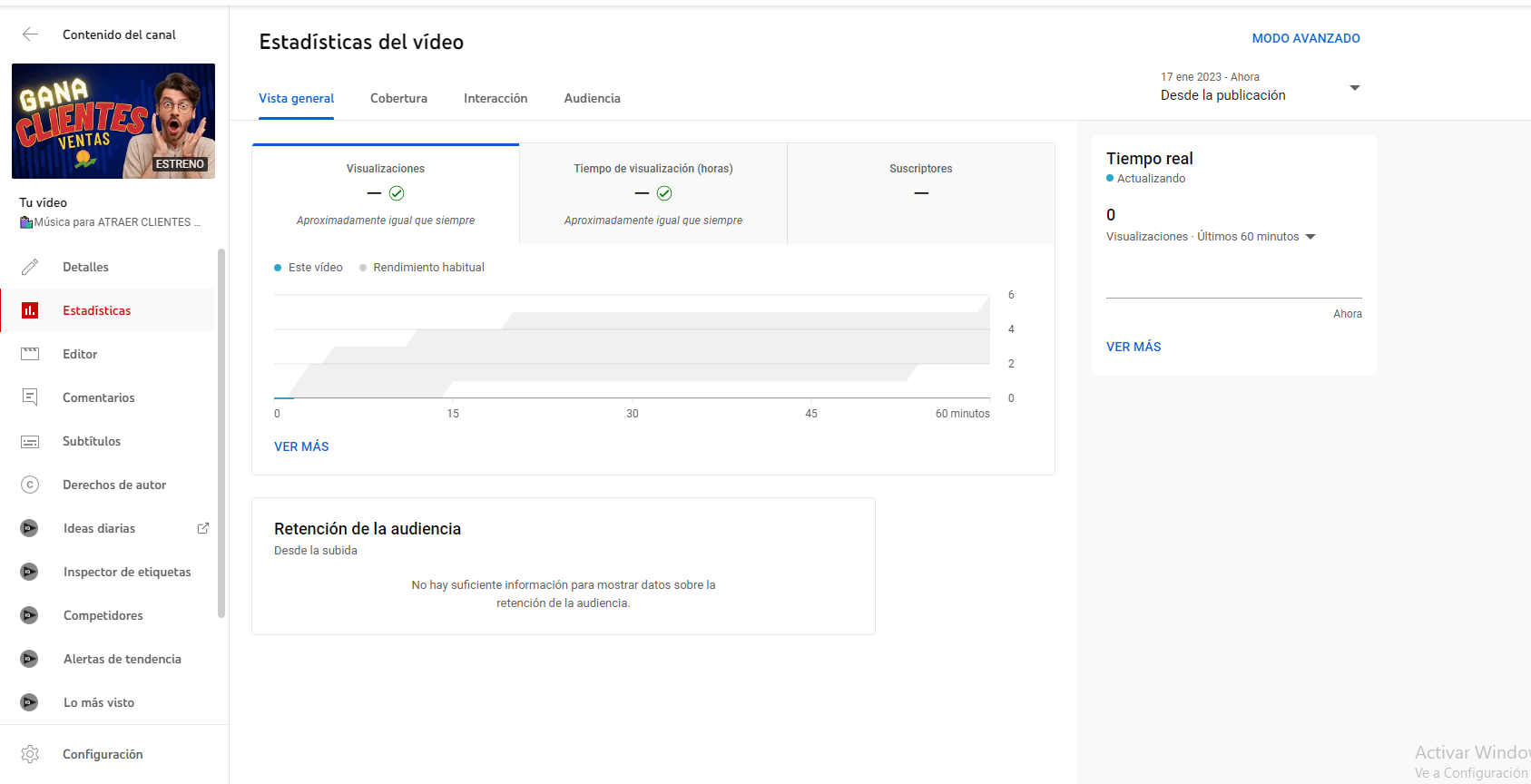Click MODO AVANZADO link
Viewport: 1531px width, 784px height.
click(x=1306, y=38)
